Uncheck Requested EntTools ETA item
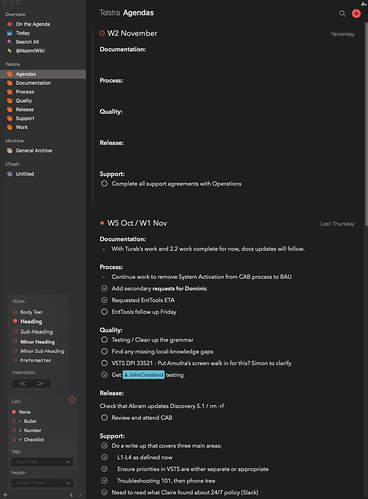368x499 pixels. (104, 300)
